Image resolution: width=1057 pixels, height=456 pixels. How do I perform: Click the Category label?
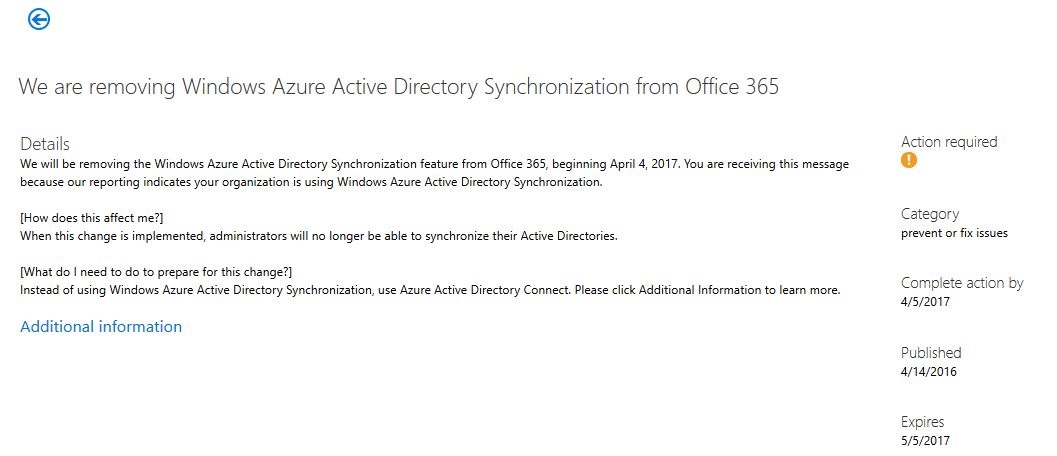(x=930, y=214)
